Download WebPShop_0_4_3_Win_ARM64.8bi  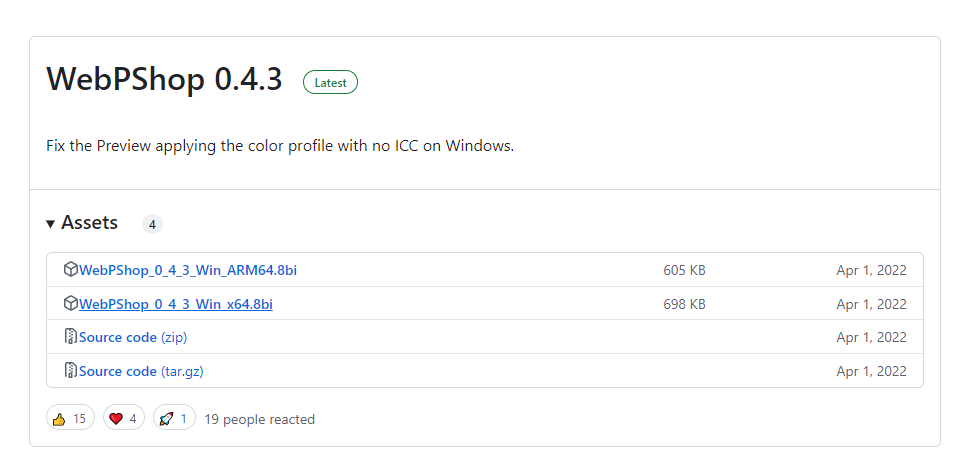point(187,270)
